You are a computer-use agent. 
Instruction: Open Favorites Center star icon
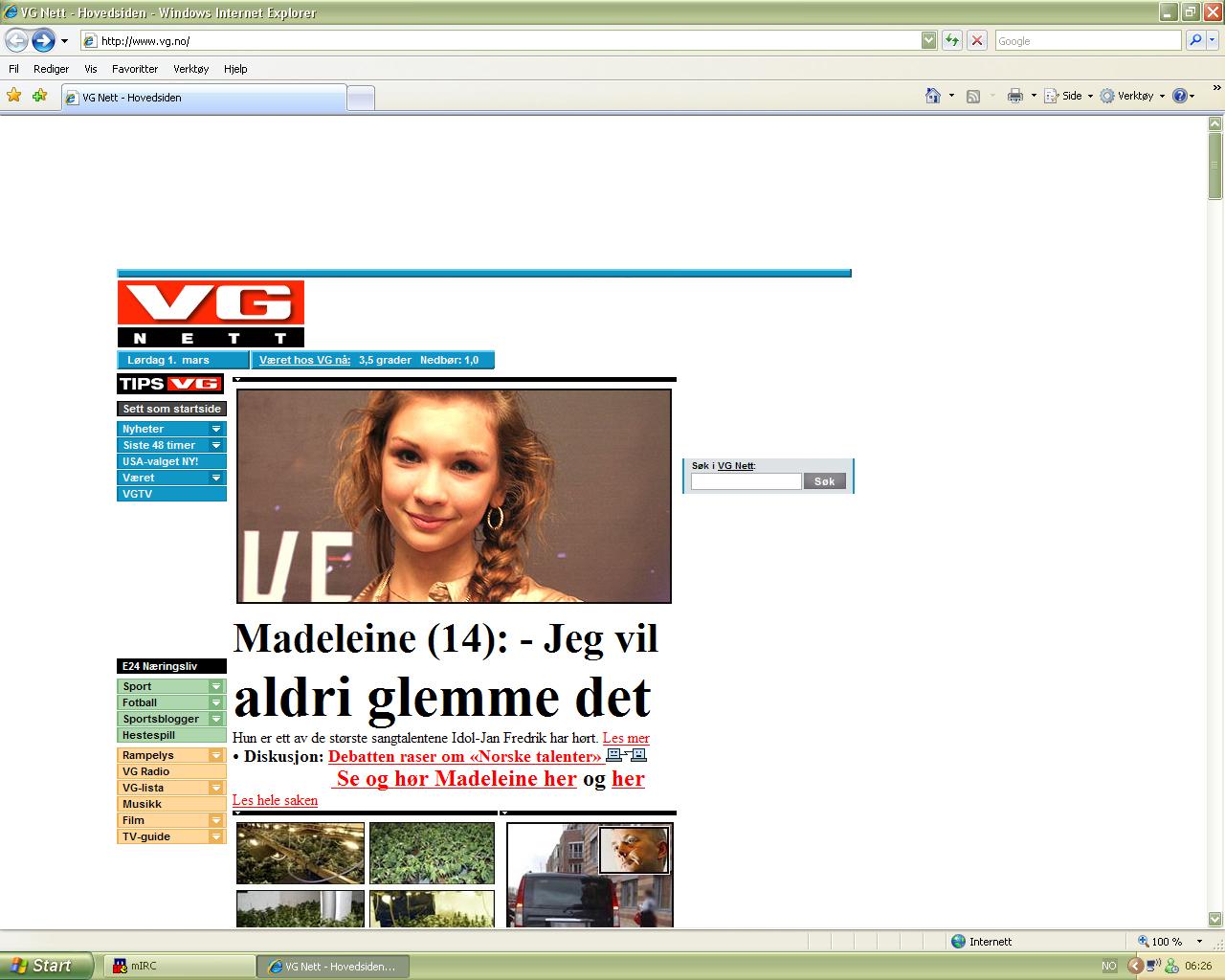point(13,96)
